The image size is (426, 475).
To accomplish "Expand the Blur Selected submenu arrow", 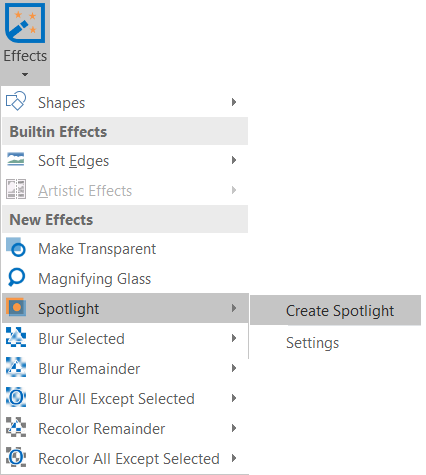I will pos(234,338).
